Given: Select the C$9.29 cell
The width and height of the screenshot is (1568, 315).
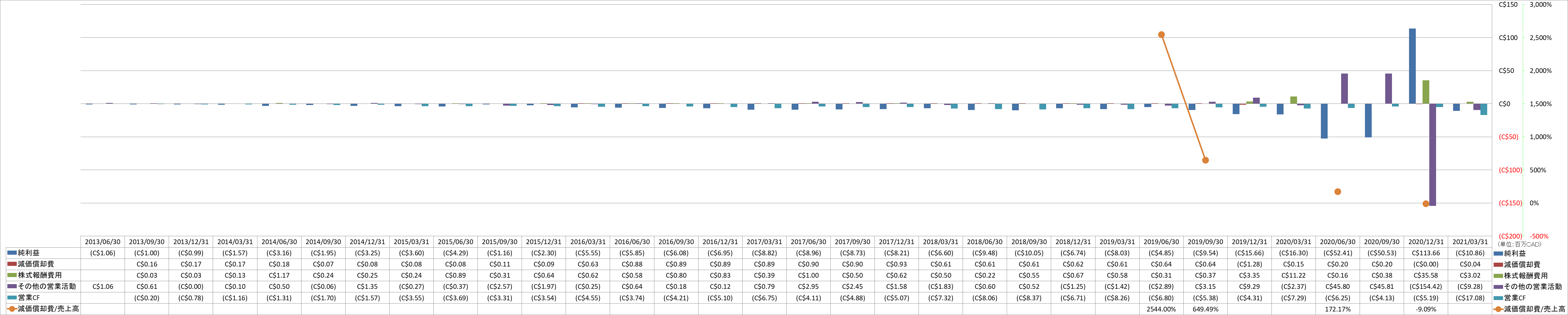Looking at the screenshot, I should point(1250,286).
